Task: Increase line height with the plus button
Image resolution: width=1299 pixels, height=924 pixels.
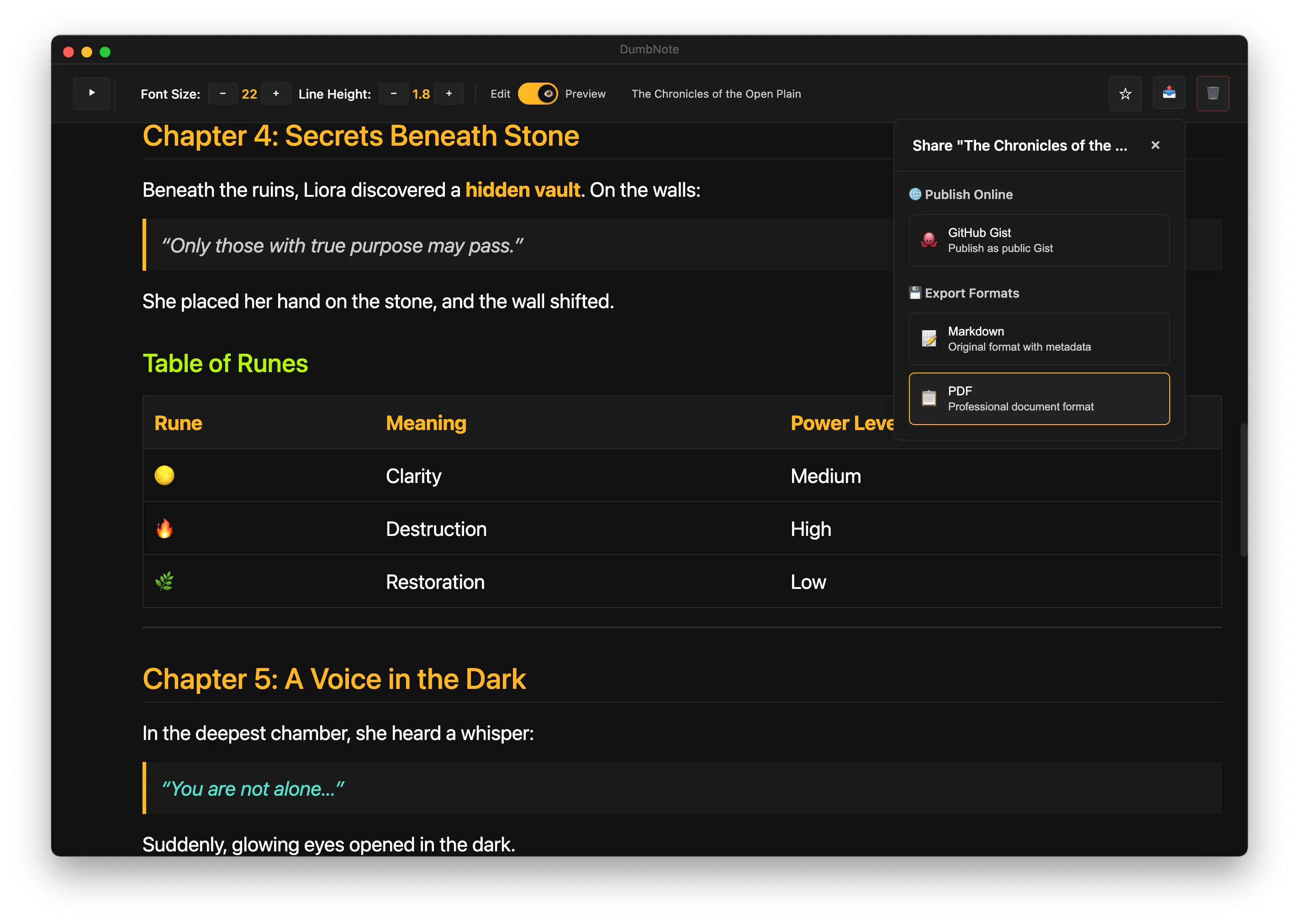Action: pyautogui.click(x=449, y=94)
